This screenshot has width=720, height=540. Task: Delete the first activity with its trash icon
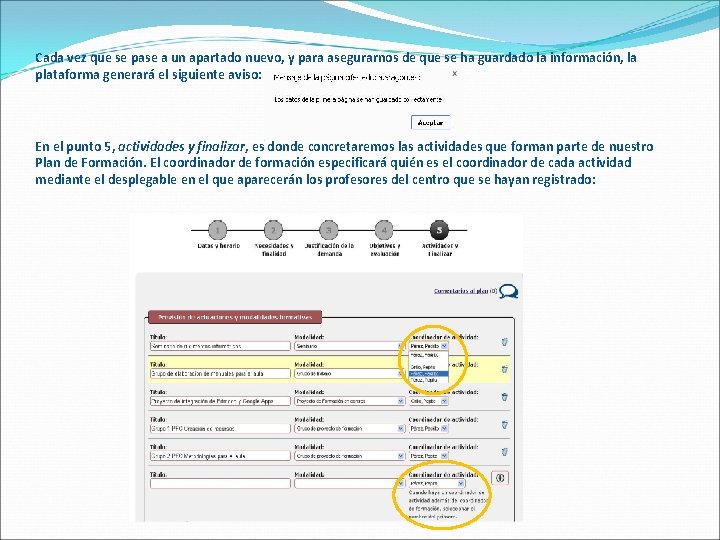pos(504,342)
